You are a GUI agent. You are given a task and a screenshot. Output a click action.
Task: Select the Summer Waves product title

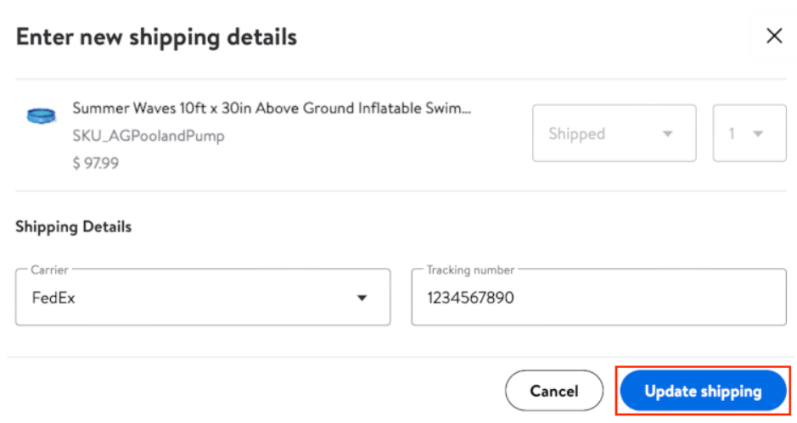click(271, 108)
